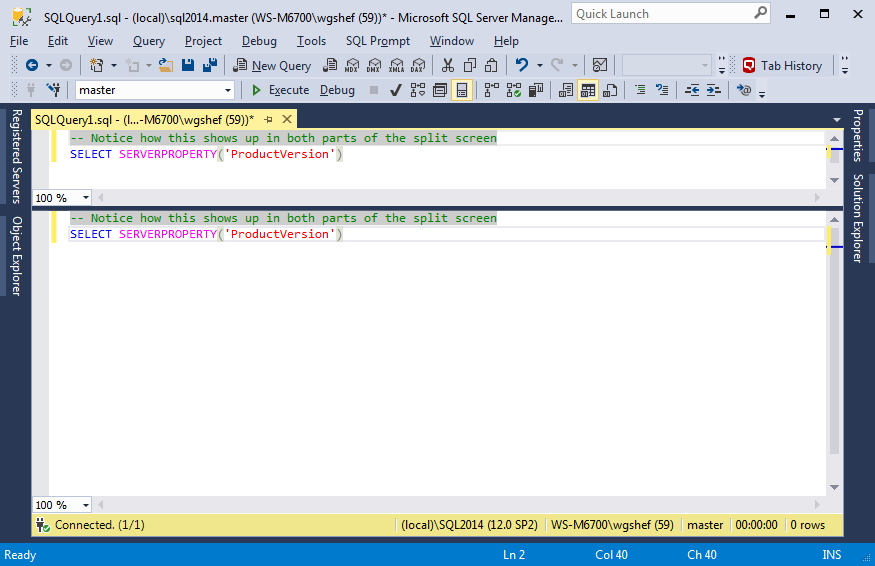Parse query with the checkmark icon
This screenshot has height=566, width=875.
396,90
